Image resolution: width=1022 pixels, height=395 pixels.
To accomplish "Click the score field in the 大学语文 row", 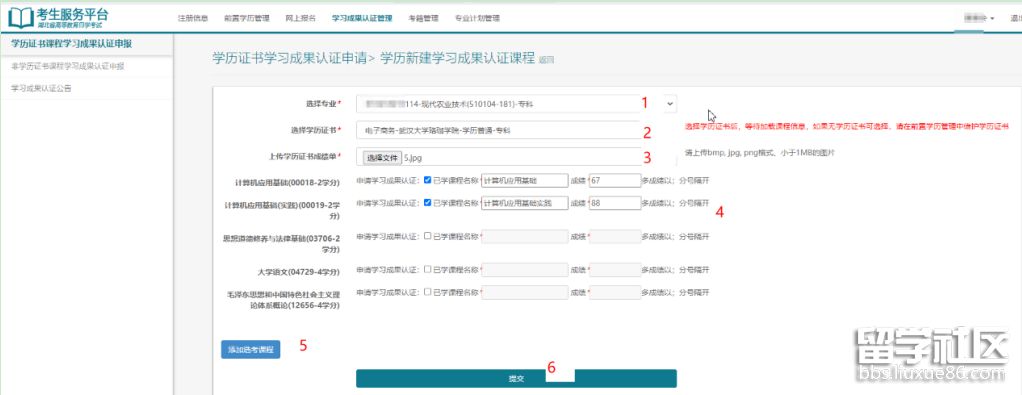I will pyautogui.click(x=615, y=269).
